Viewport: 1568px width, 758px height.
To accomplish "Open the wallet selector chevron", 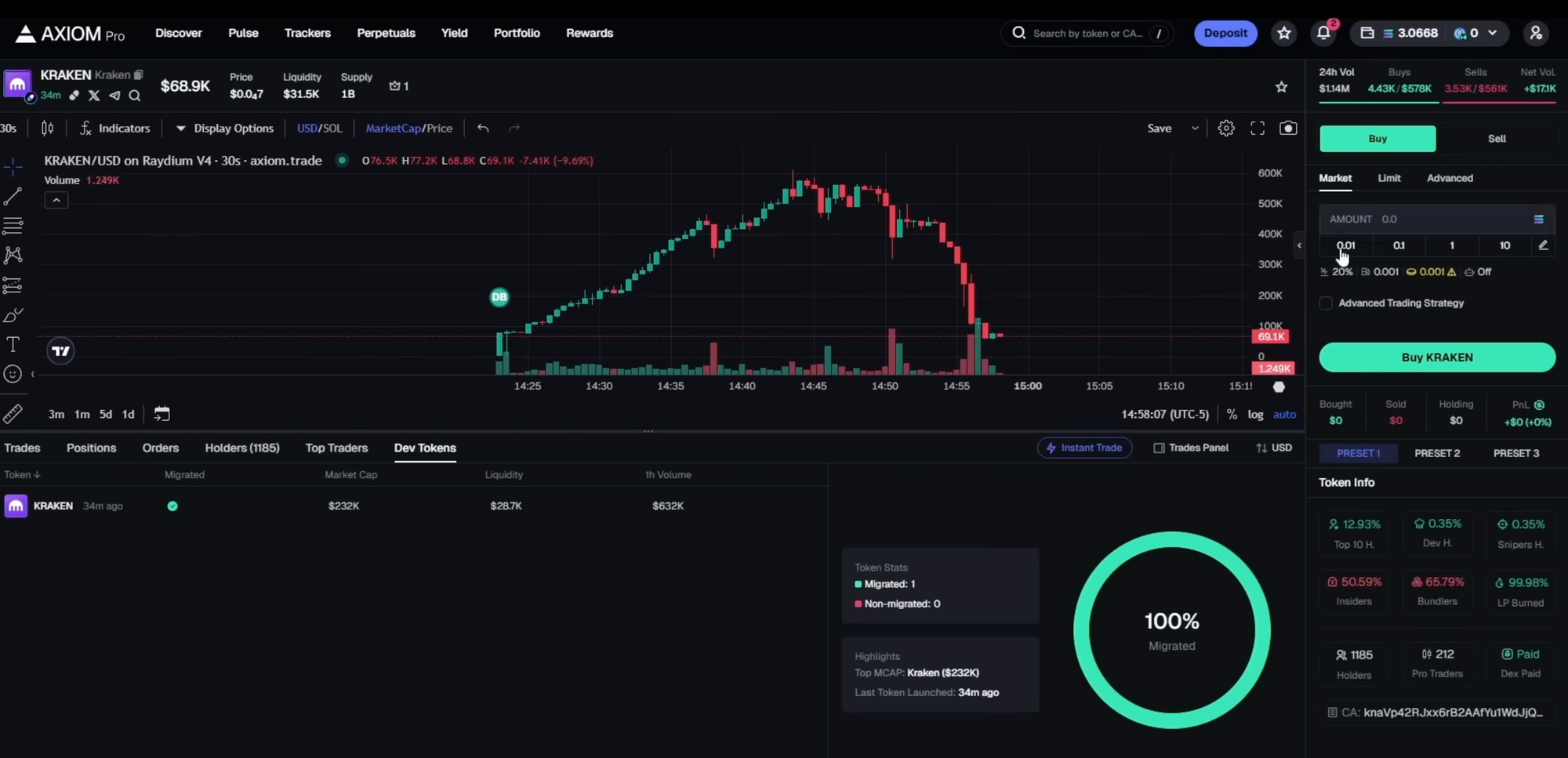I will (1494, 33).
